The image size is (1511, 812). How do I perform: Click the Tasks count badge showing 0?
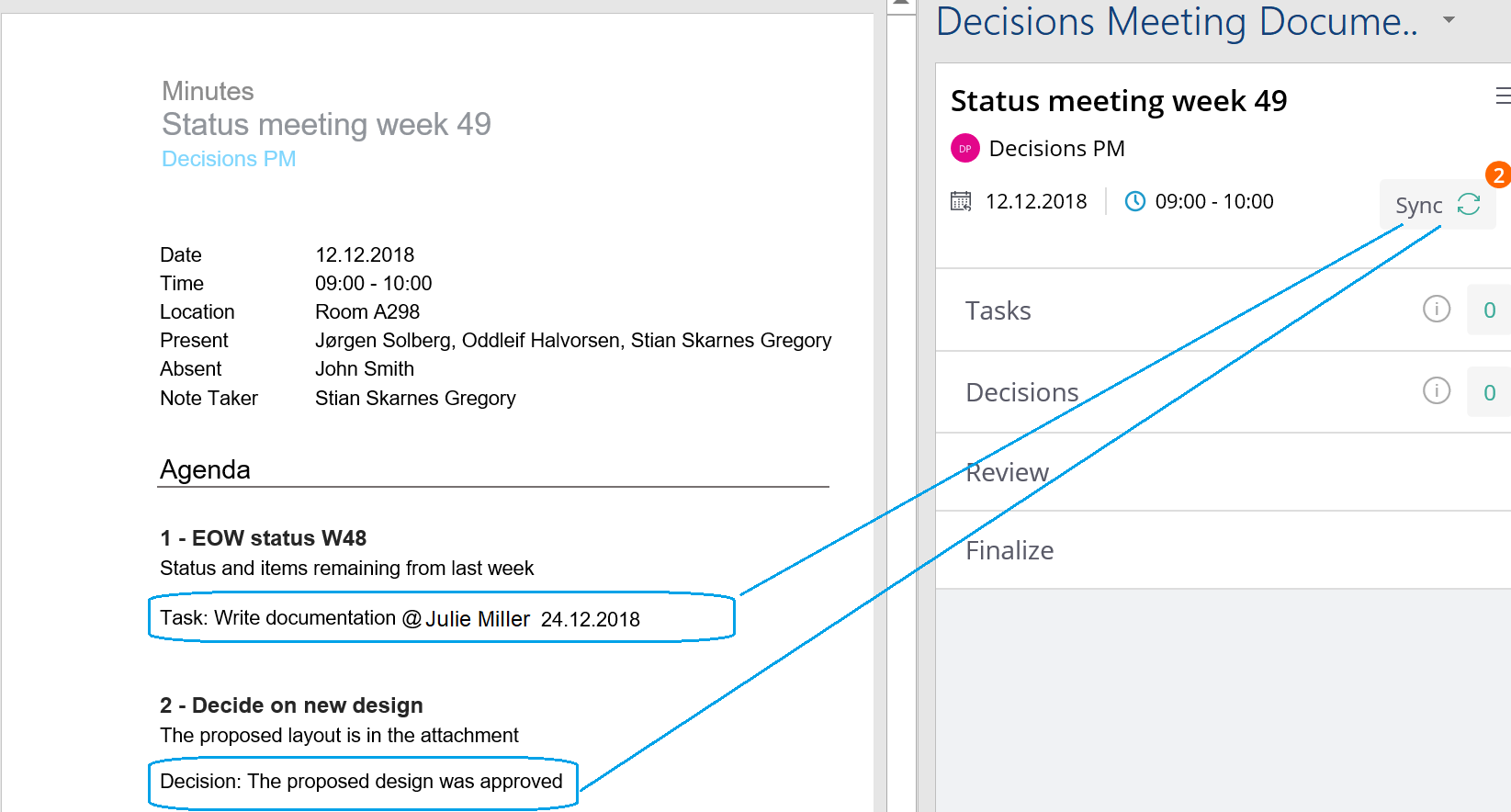(x=1489, y=310)
